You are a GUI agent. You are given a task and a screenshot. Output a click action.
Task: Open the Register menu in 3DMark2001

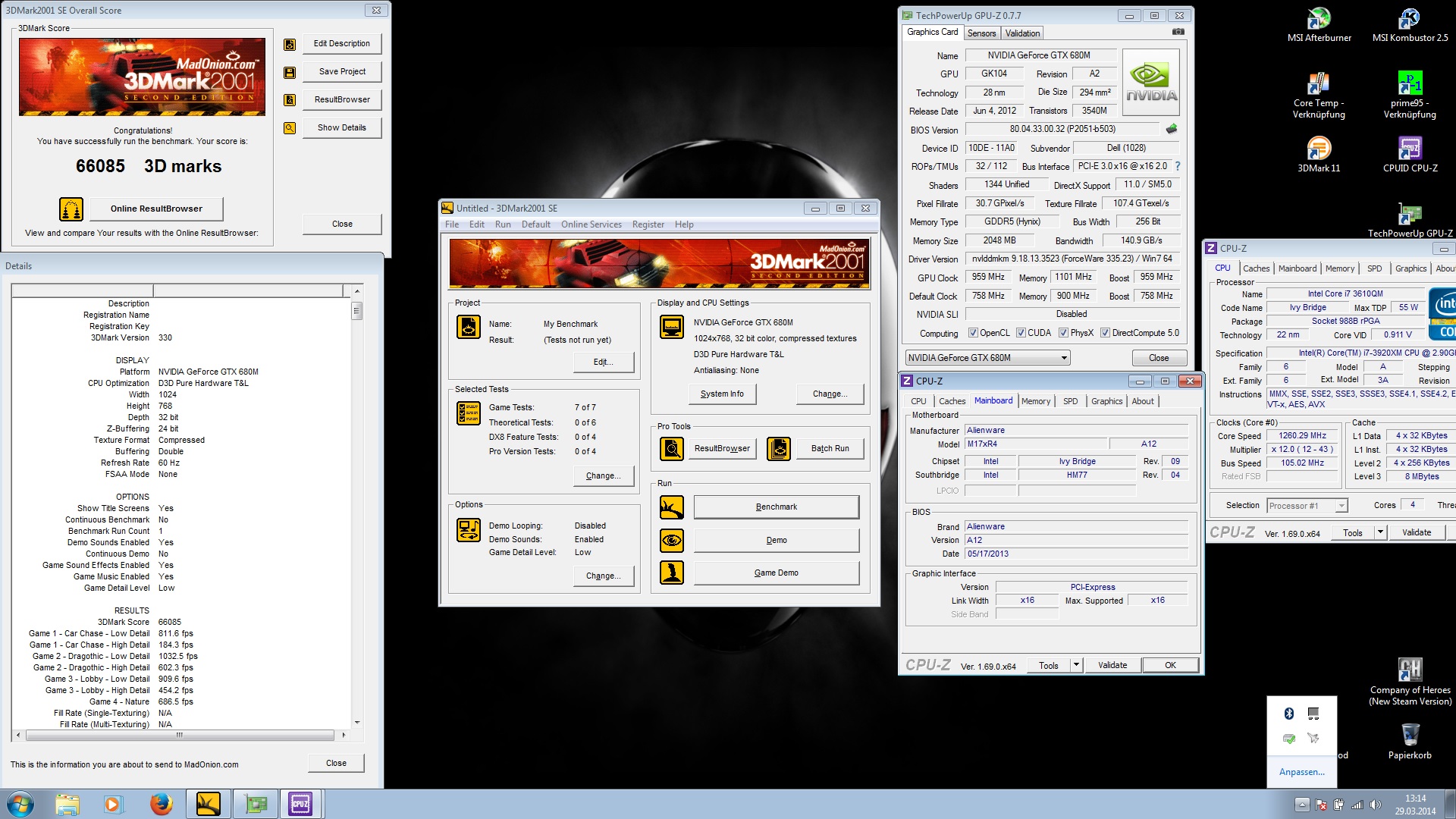point(648,224)
